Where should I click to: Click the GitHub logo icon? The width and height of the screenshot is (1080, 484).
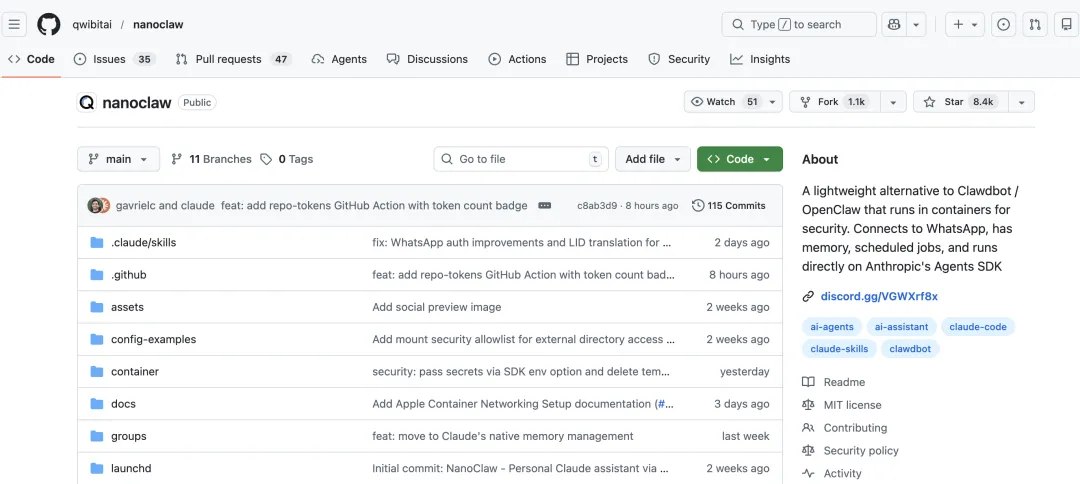(x=49, y=24)
